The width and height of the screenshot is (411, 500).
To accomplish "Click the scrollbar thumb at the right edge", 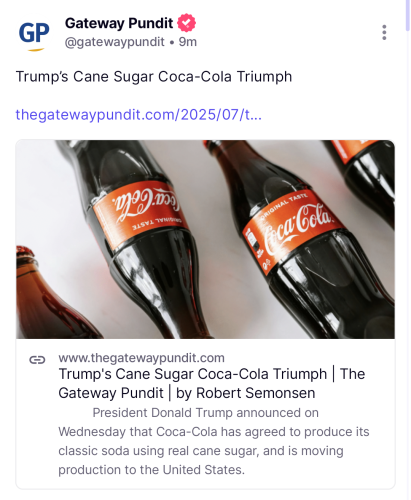I will [407, 16].
